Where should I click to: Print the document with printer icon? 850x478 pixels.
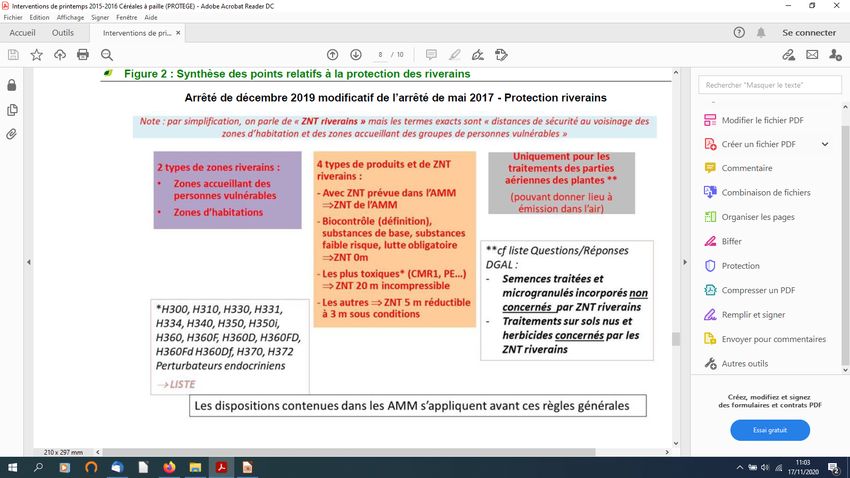click(83, 55)
